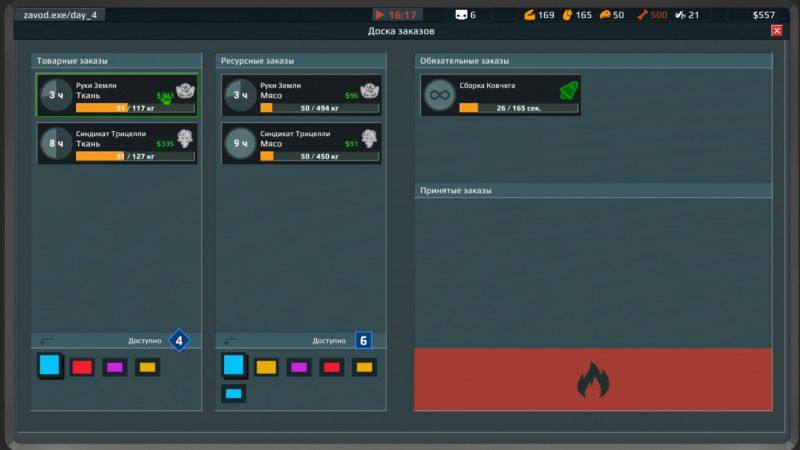Click the red bone resource icon showing 500
Screen dimensions: 800x450
(643, 15)
